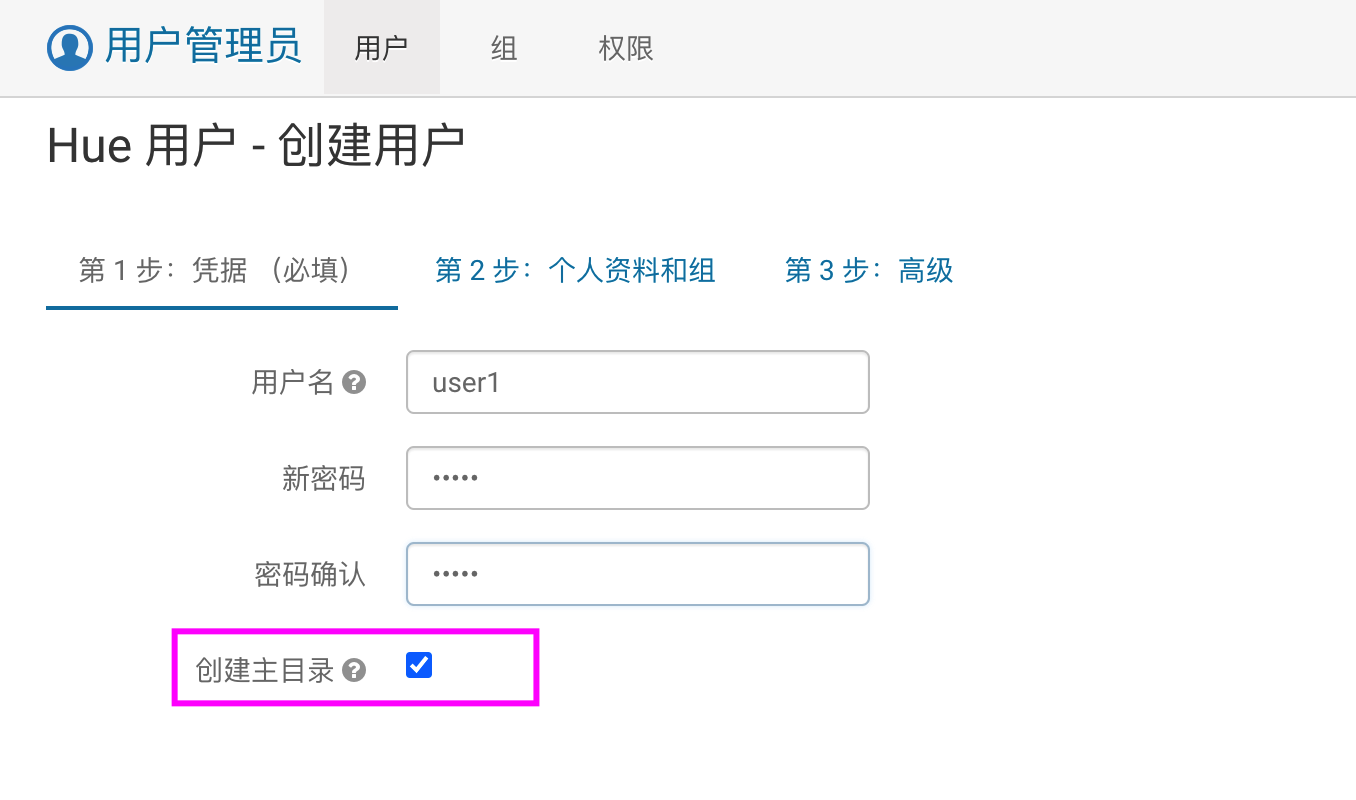Open 第 3 步：高级 step tab

[x=869, y=270]
